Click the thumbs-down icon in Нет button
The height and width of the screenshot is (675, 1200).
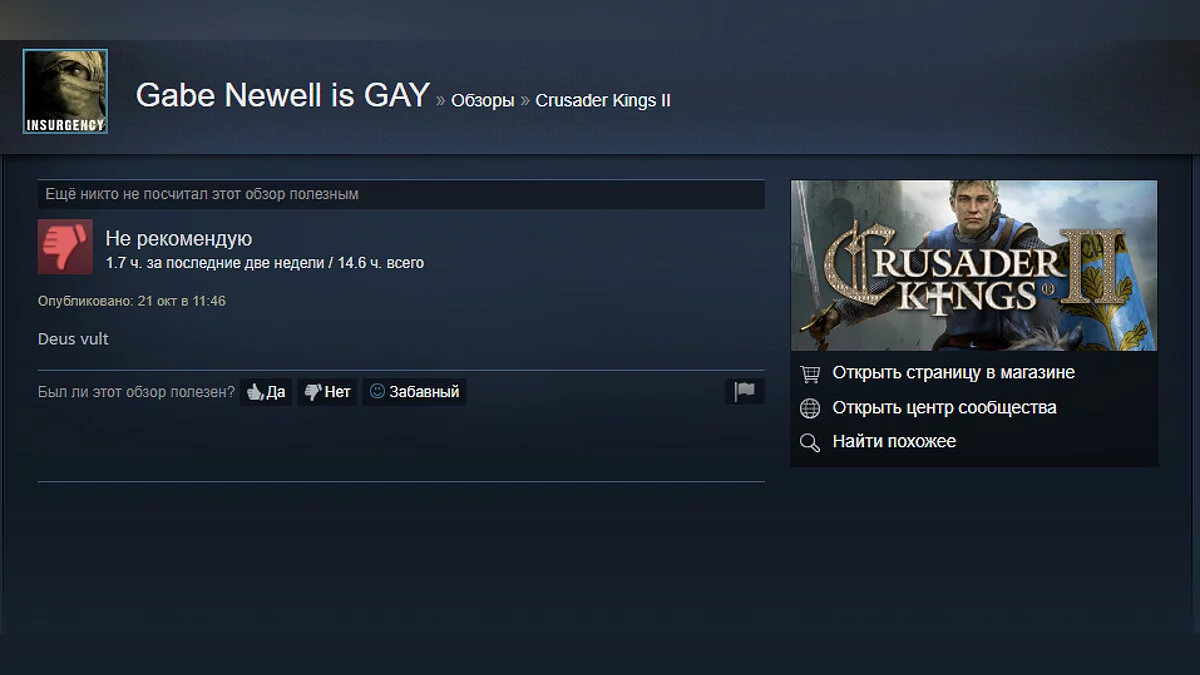[313, 392]
